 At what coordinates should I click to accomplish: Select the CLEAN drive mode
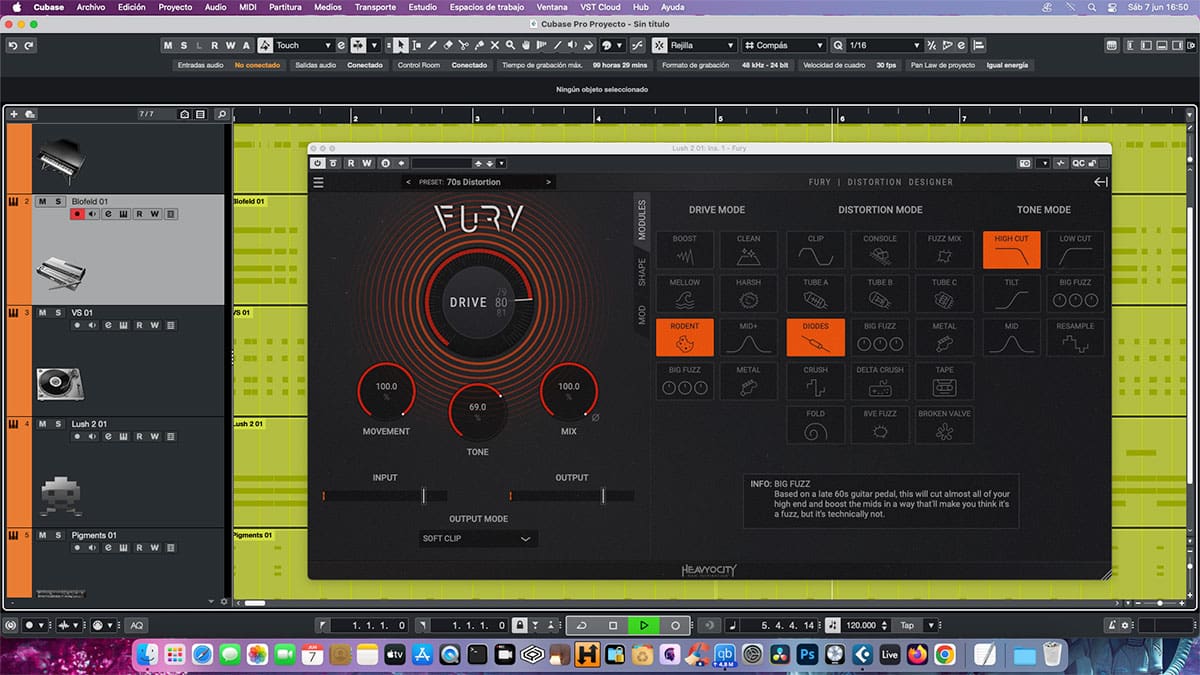[x=749, y=250]
